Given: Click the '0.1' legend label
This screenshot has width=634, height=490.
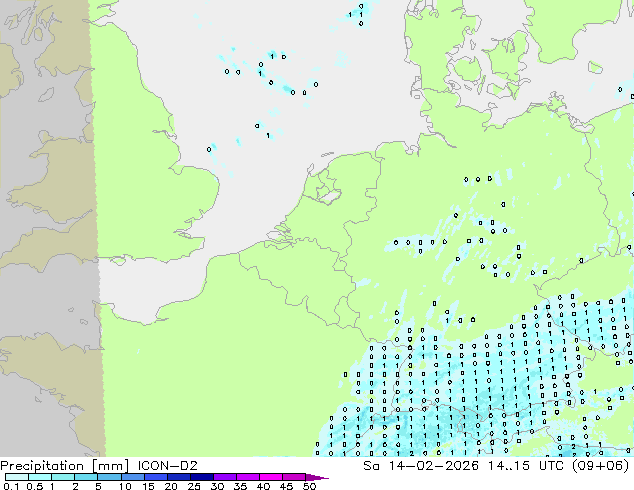Looking at the screenshot, I should [x=11, y=486].
